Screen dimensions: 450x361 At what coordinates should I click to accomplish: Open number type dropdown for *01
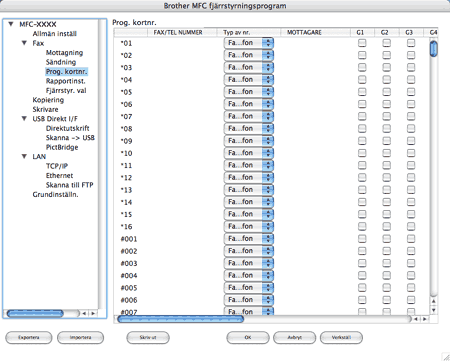pos(249,43)
